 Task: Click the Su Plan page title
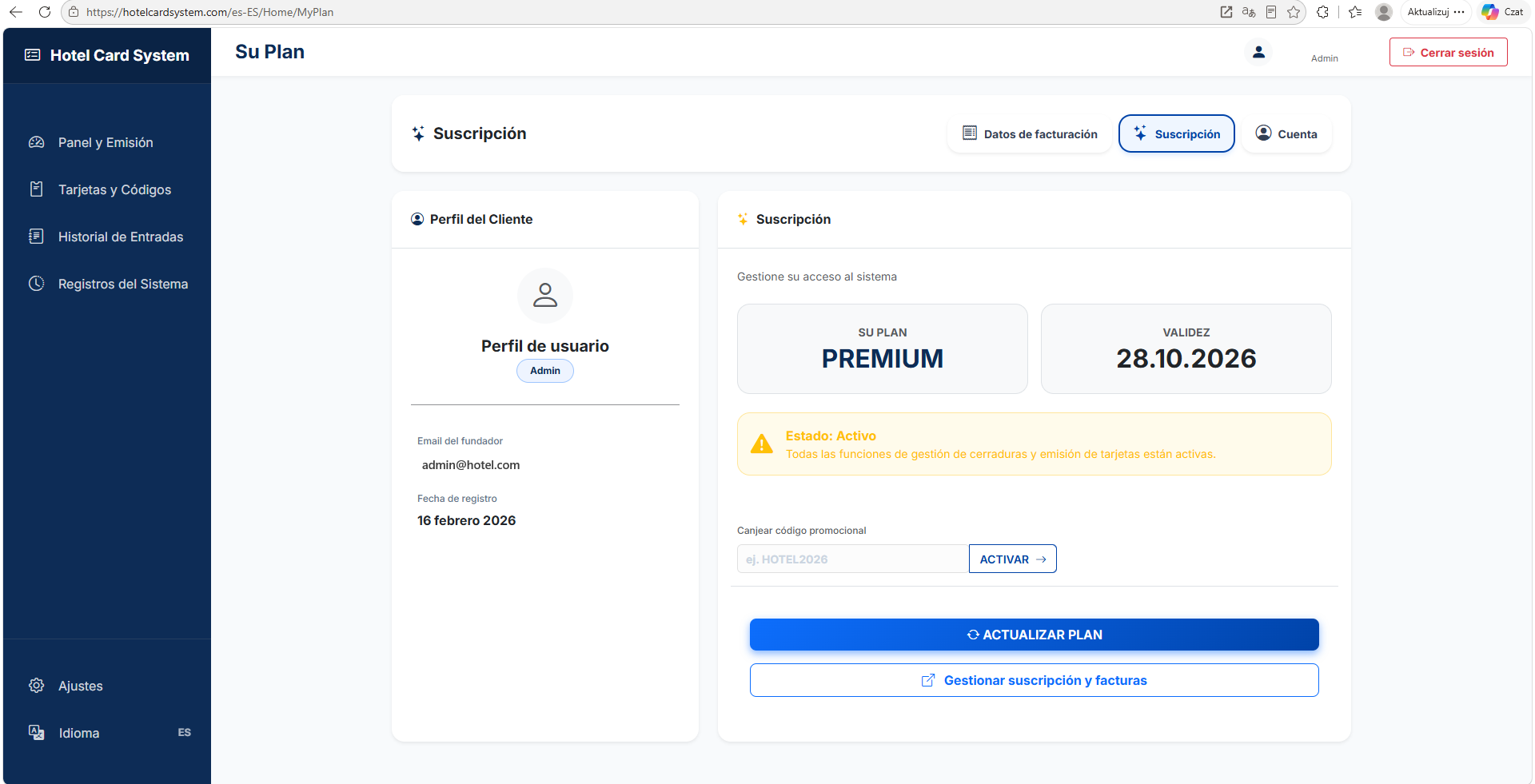[270, 52]
